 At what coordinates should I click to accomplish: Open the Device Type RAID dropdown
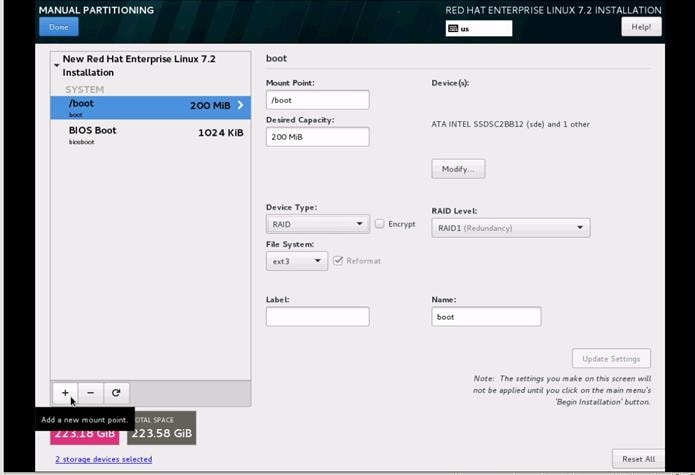click(317, 224)
